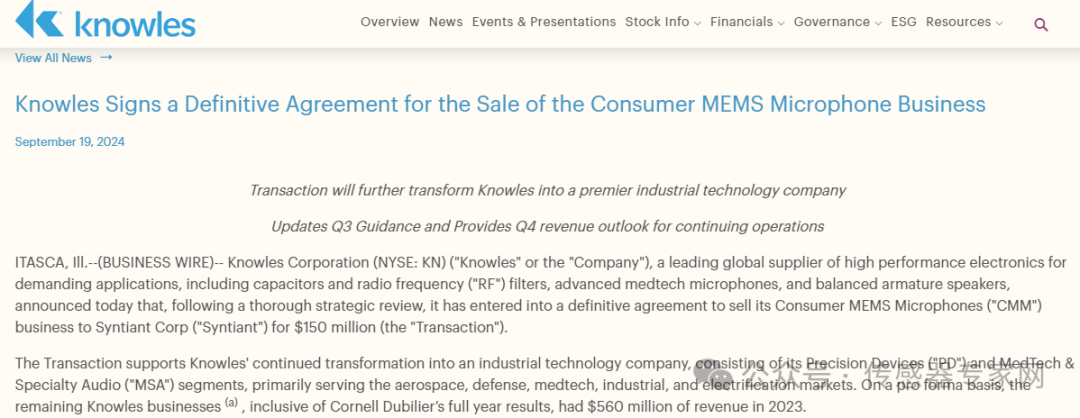Click the italic Updates Q3 Guidance subtitle
Screen dimensions: 1080x418
tap(547, 226)
